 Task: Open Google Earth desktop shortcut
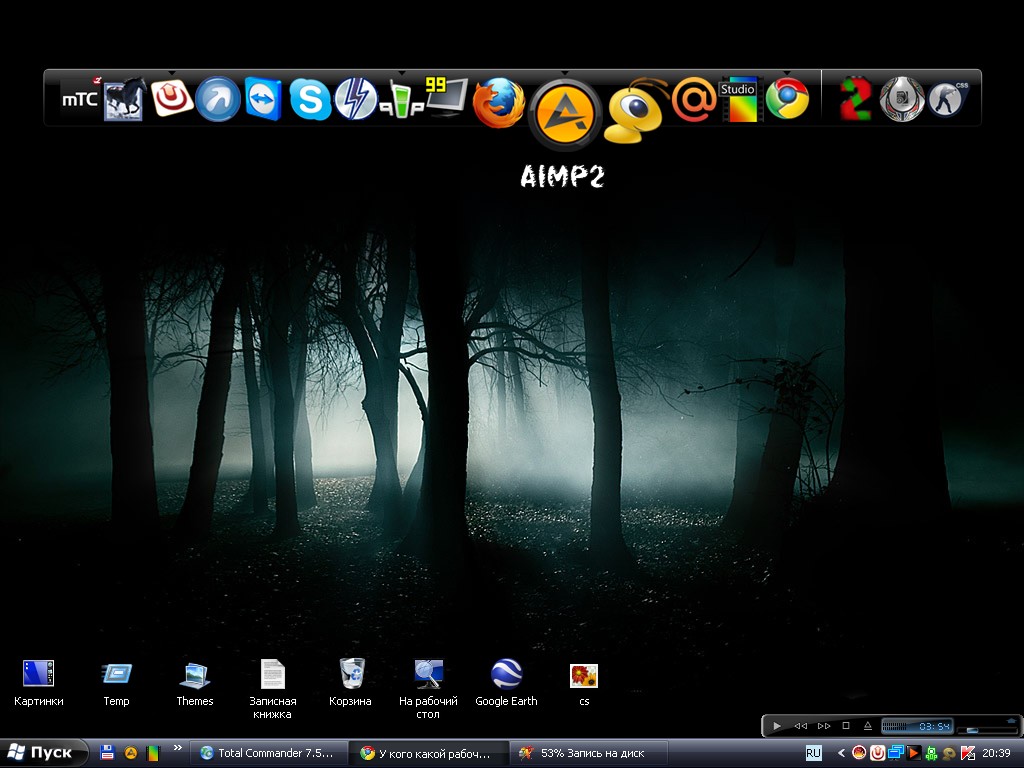(x=506, y=675)
